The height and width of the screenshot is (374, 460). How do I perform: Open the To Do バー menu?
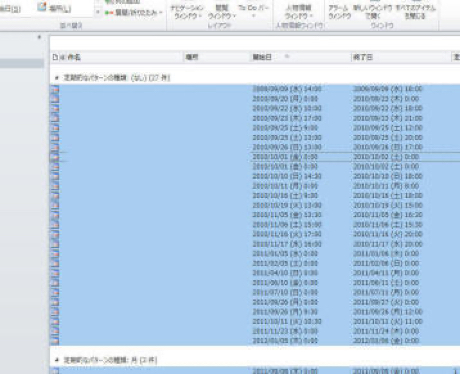pos(253,11)
